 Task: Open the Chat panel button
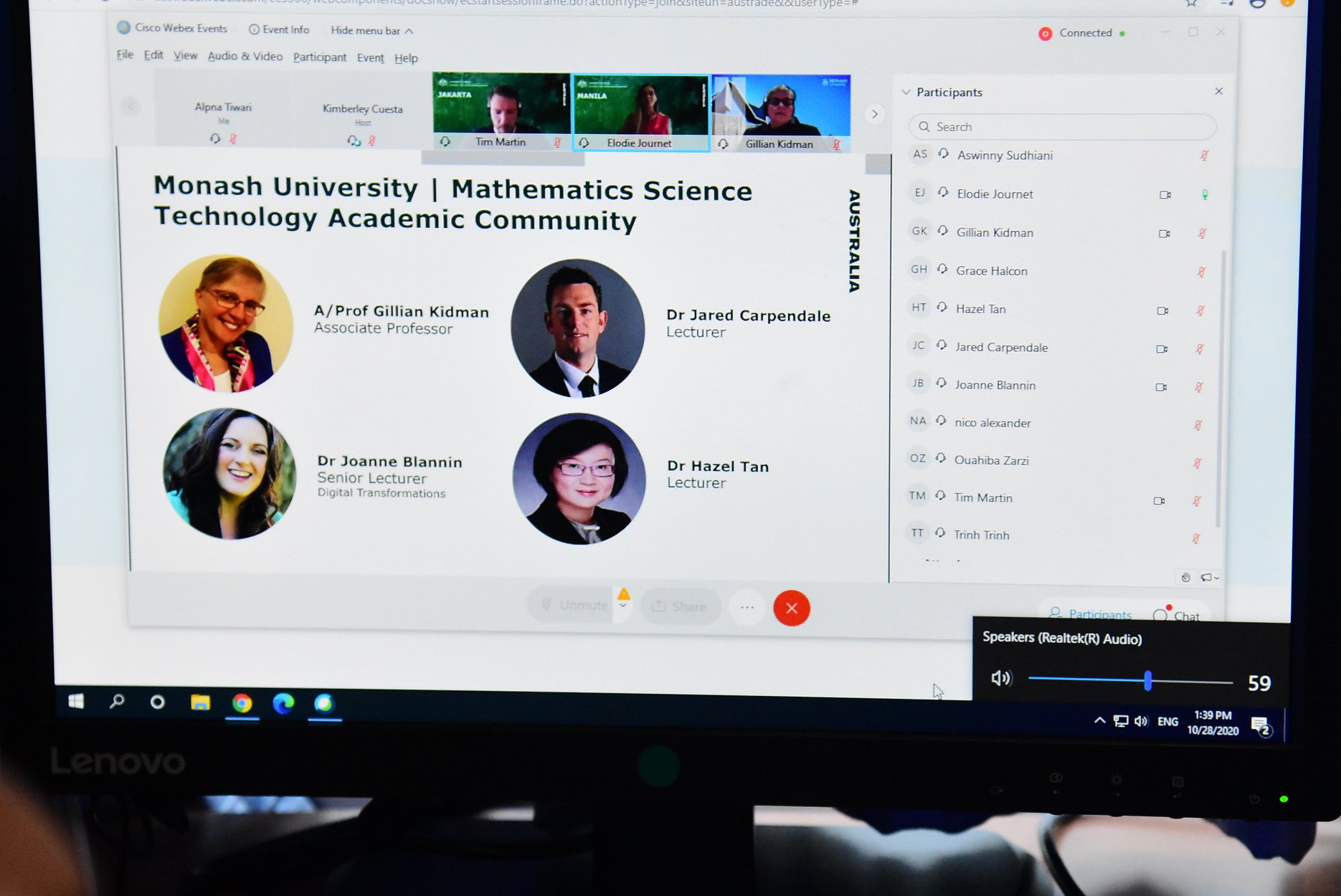[1177, 615]
